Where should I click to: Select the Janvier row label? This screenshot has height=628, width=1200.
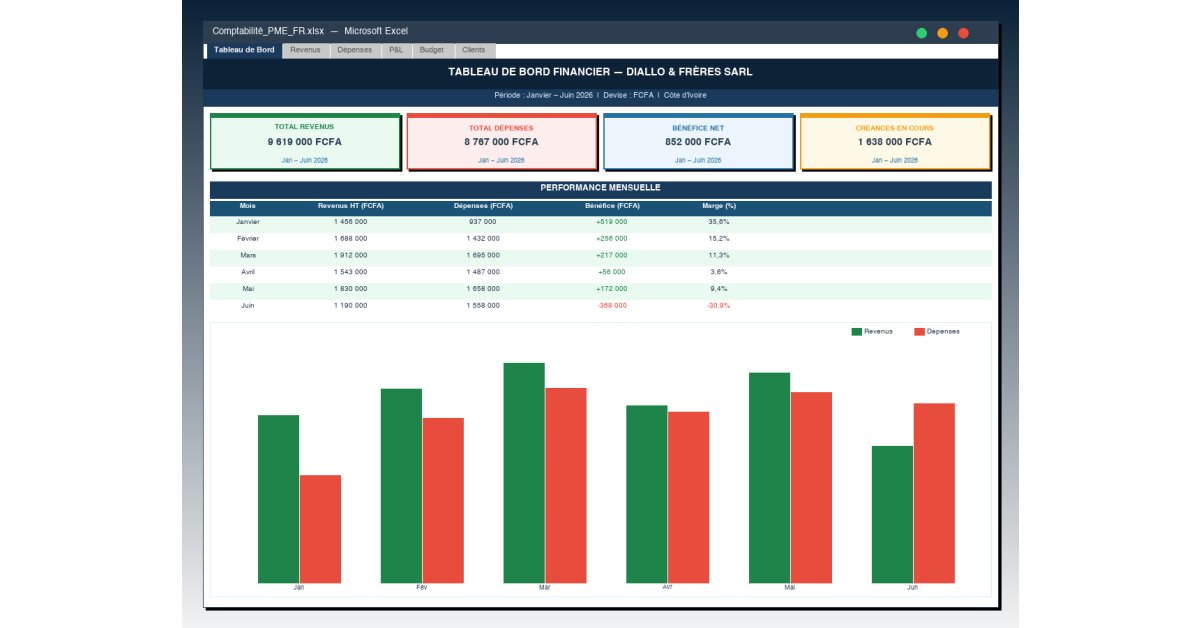pyautogui.click(x=248, y=222)
